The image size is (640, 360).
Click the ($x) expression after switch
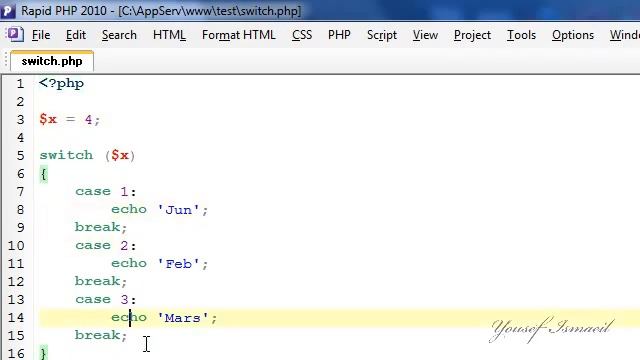(120, 156)
